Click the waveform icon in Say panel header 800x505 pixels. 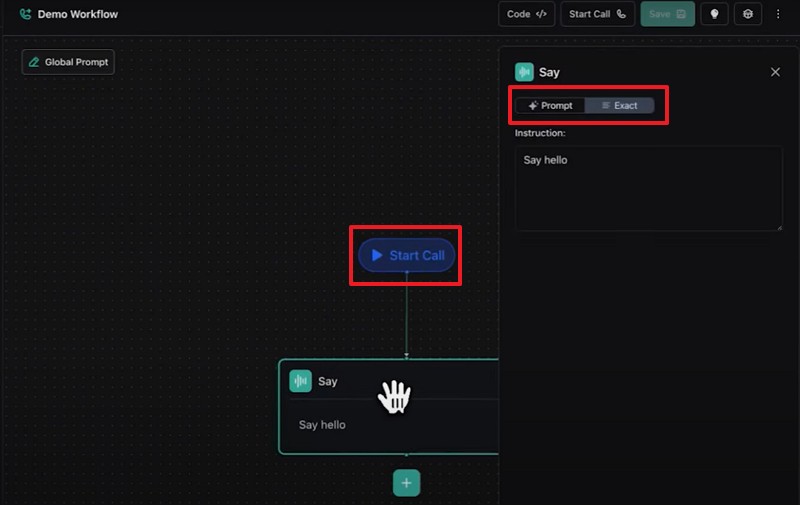[x=524, y=72]
